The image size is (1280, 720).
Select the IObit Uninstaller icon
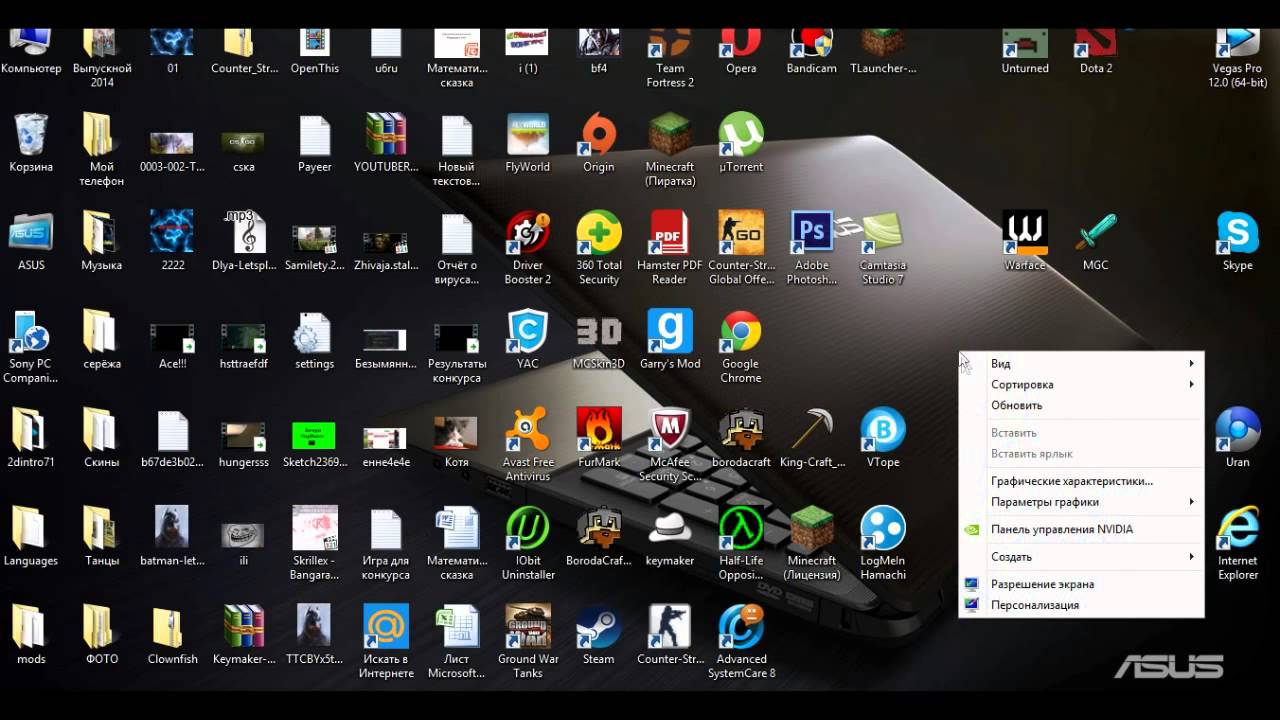pyautogui.click(x=528, y=542)
